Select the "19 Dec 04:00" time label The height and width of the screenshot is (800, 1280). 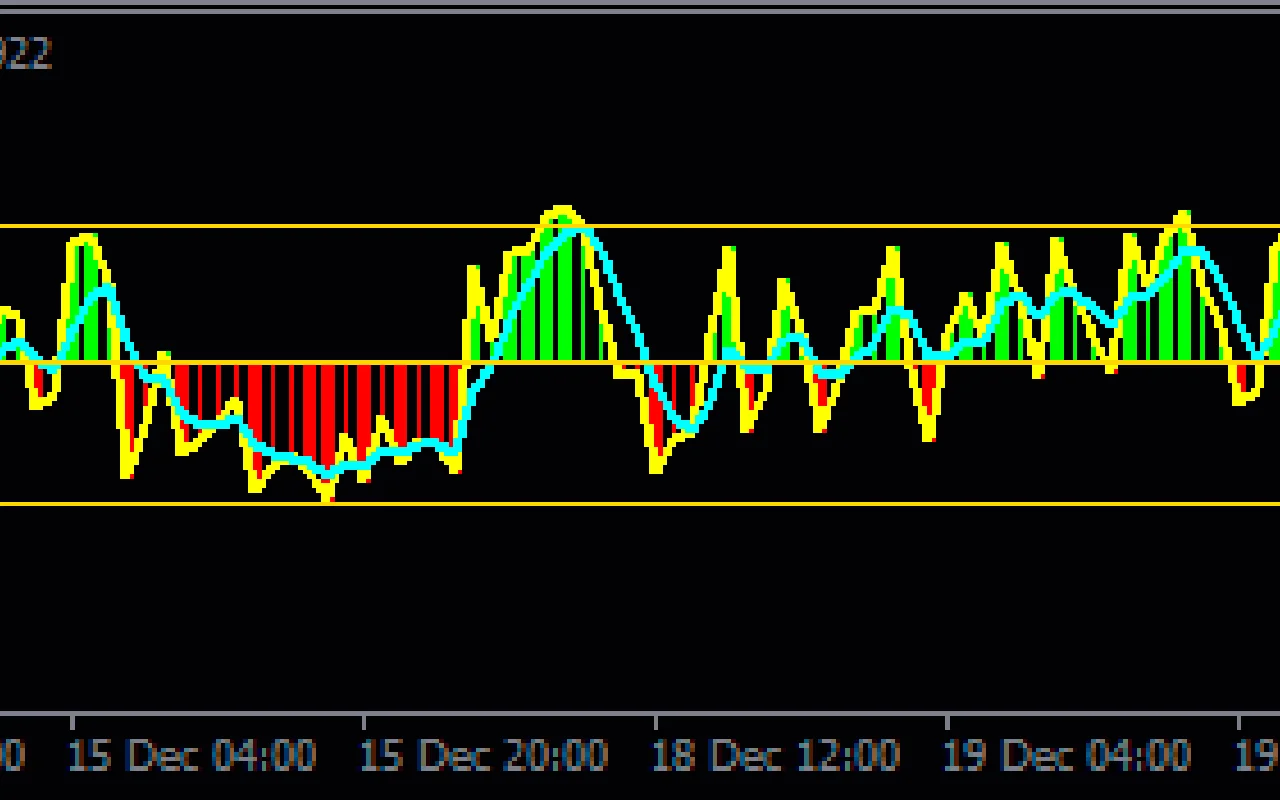(x=1066, y=755)
